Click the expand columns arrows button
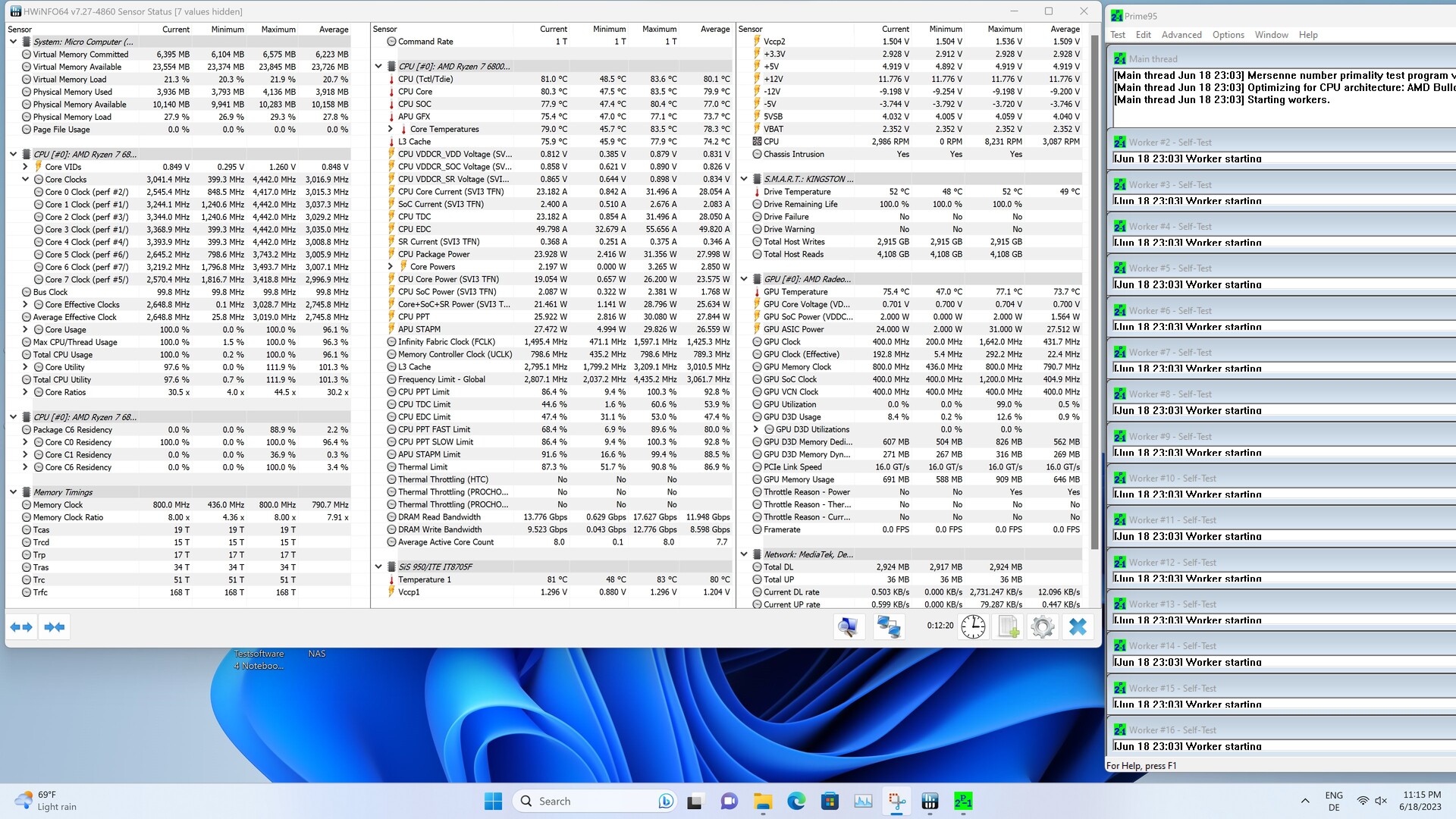 pos(22,627)
